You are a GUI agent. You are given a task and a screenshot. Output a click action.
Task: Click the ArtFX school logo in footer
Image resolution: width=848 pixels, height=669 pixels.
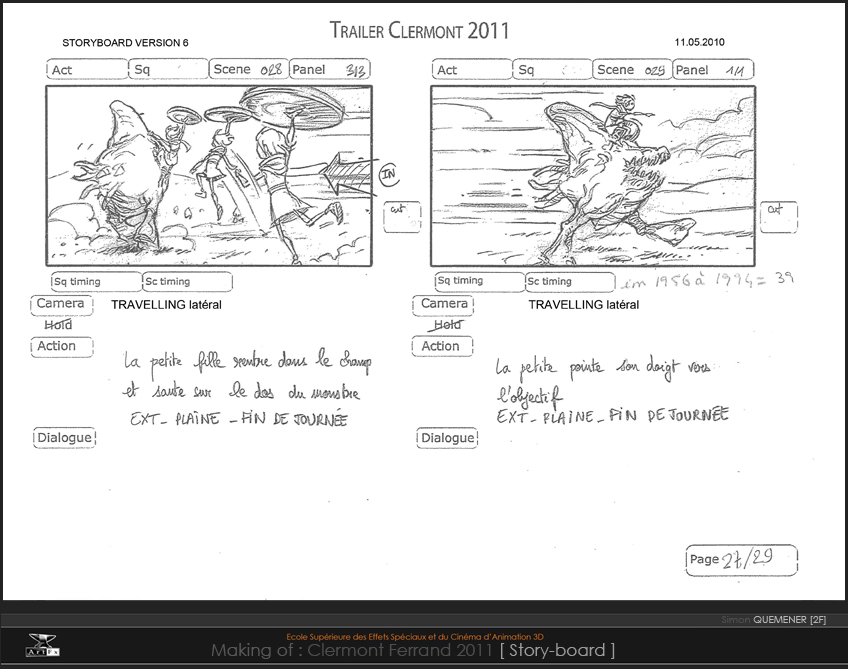[x=42, y=645]
